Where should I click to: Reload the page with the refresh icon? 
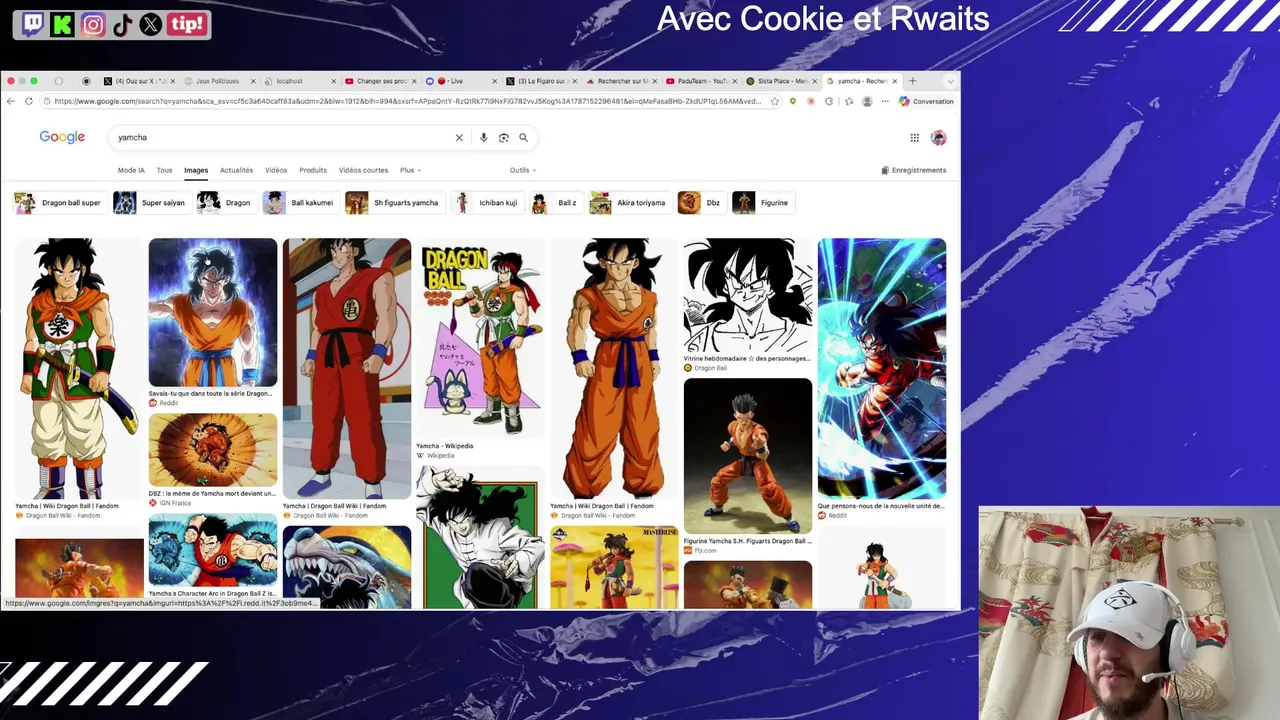pyautogui.click(x=29, y=101)
